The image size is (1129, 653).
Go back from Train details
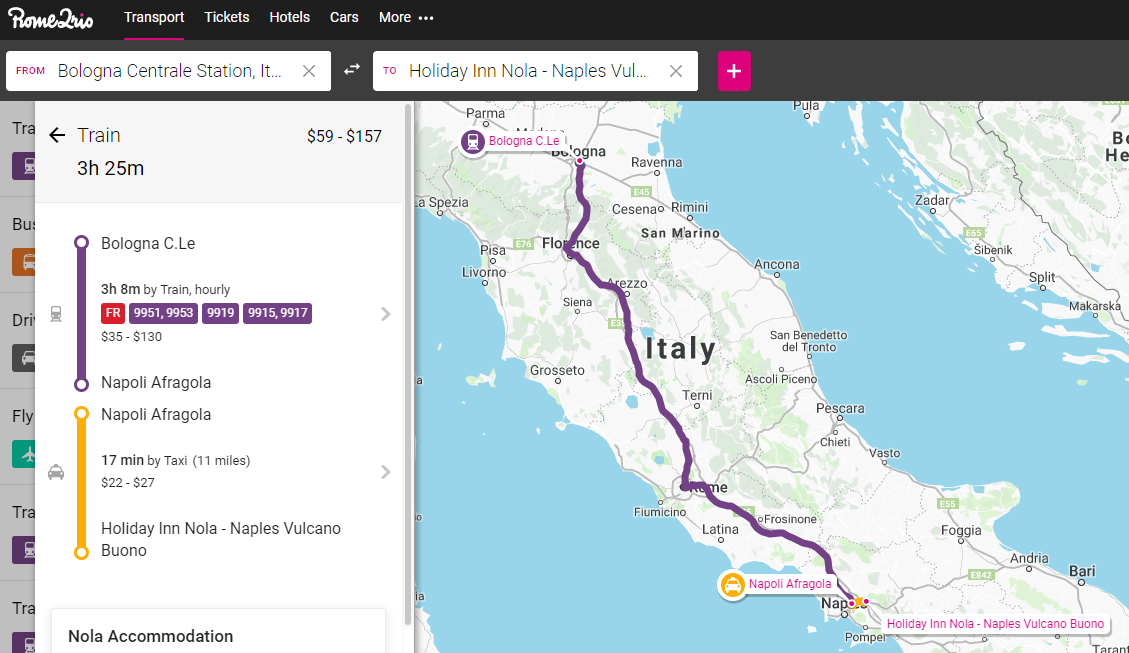(x=57, y=135)
